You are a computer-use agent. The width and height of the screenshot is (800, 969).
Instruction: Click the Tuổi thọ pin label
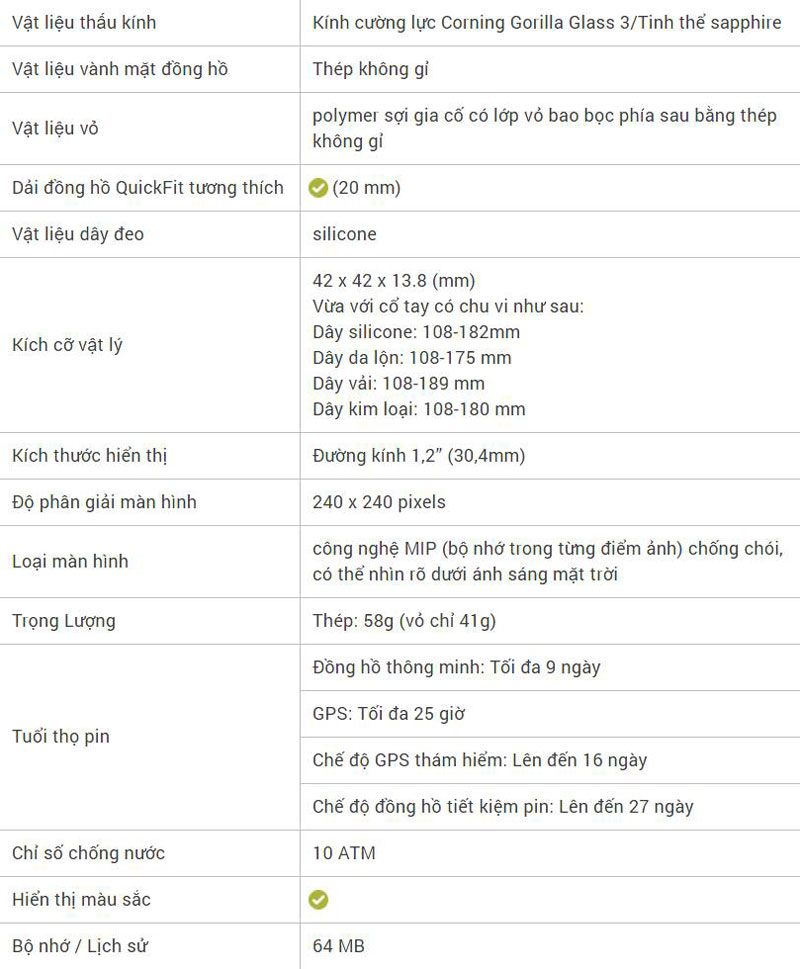click(x=61, y=737)
